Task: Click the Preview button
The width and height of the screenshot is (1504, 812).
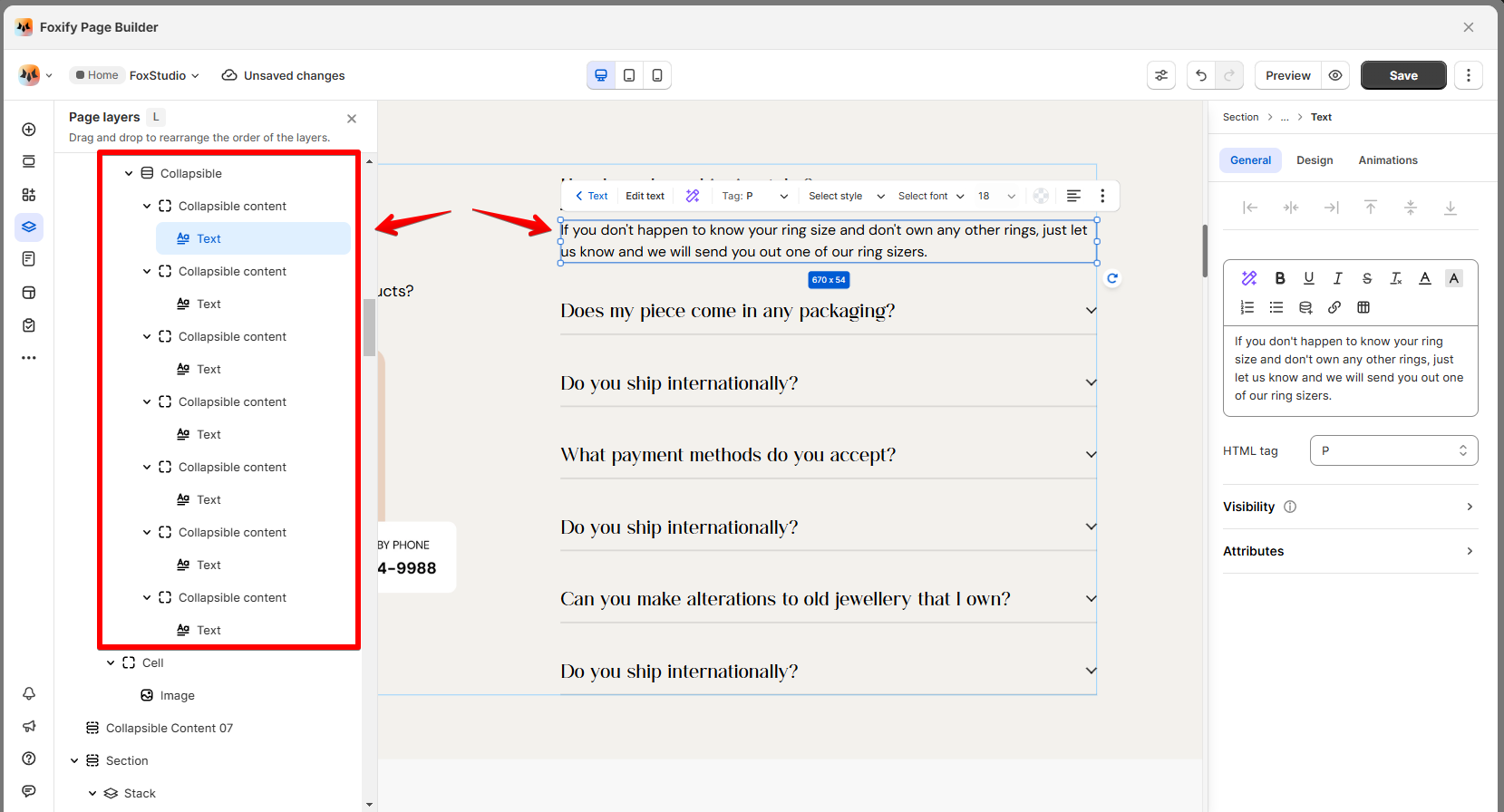Action: tap(1288, 75)
